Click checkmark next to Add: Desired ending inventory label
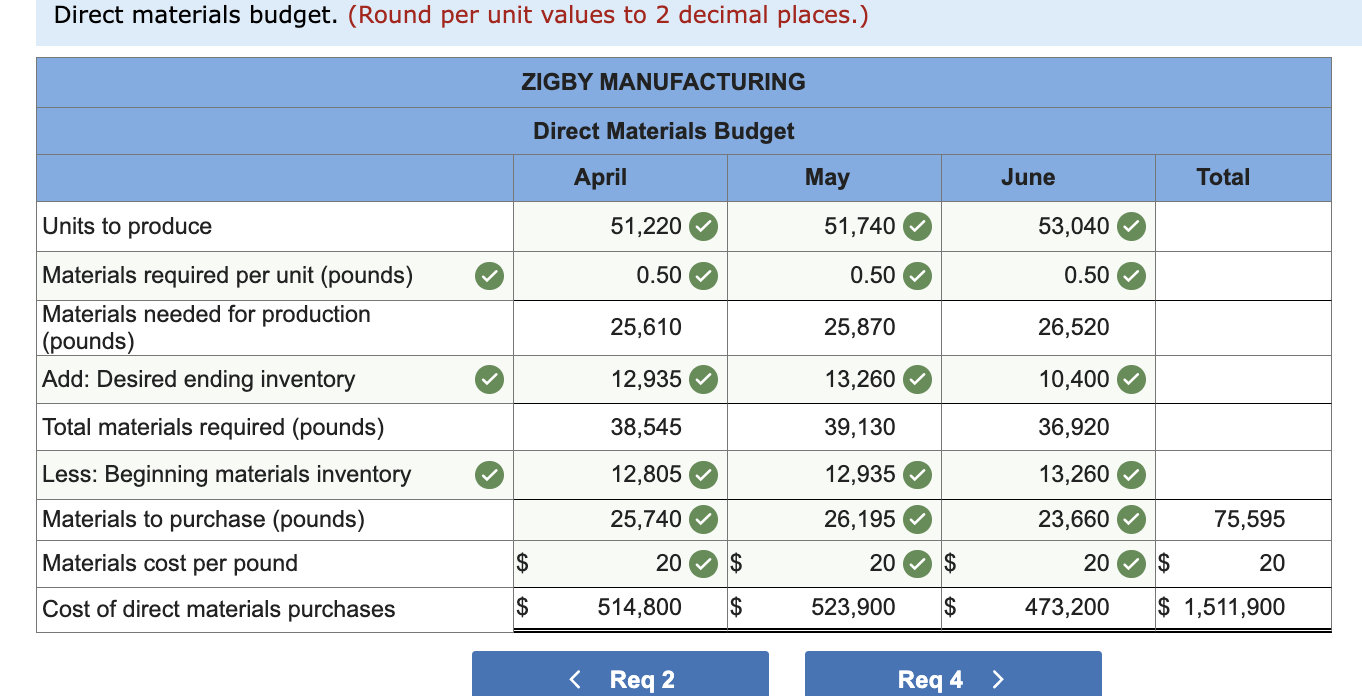 (x=489, y=379)
